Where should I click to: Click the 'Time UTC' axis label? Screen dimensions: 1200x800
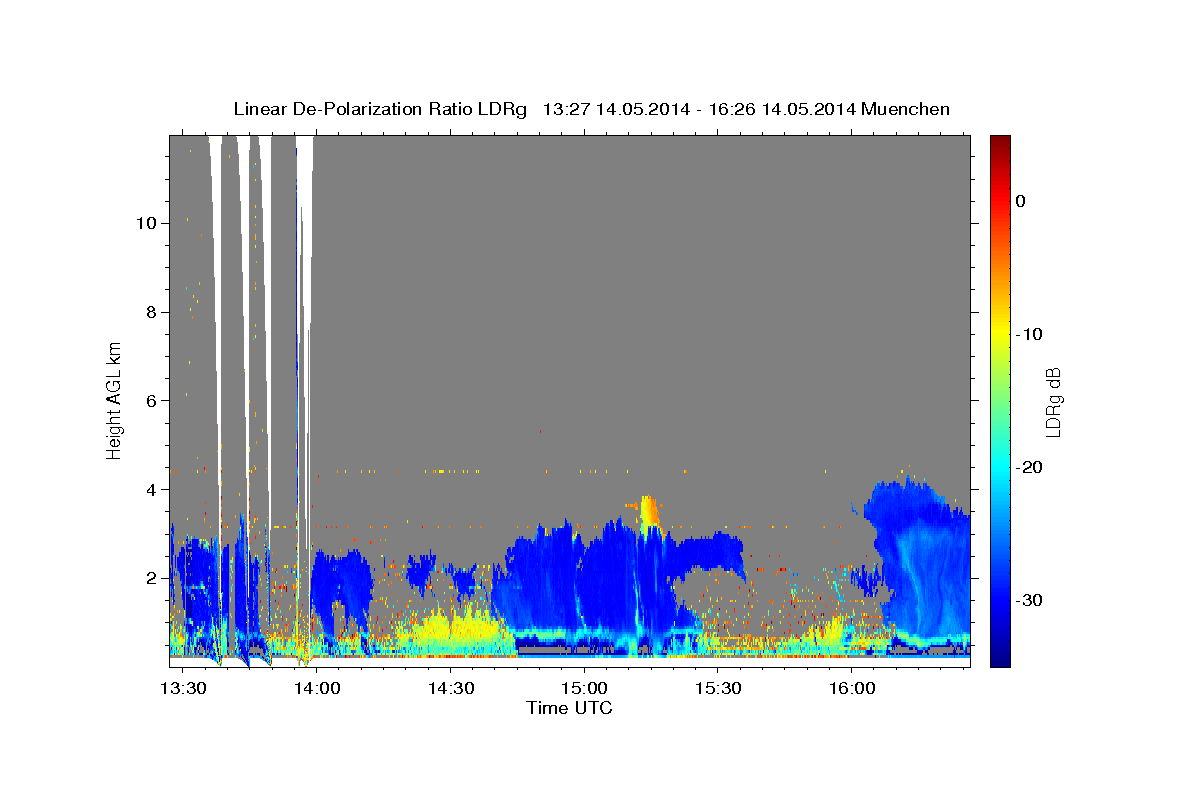(569, 708)
